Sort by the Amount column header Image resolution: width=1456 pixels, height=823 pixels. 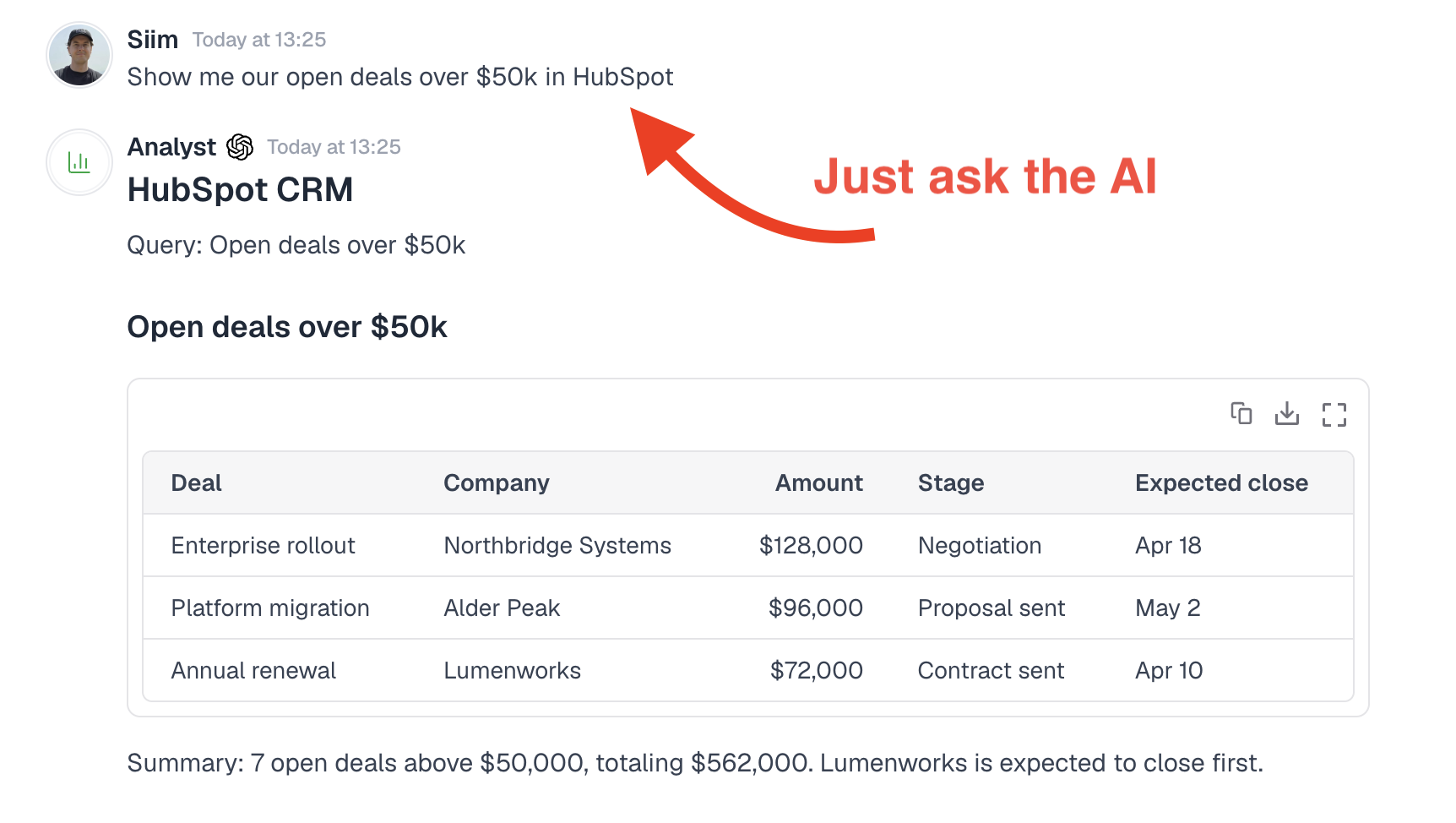(818, 482)
